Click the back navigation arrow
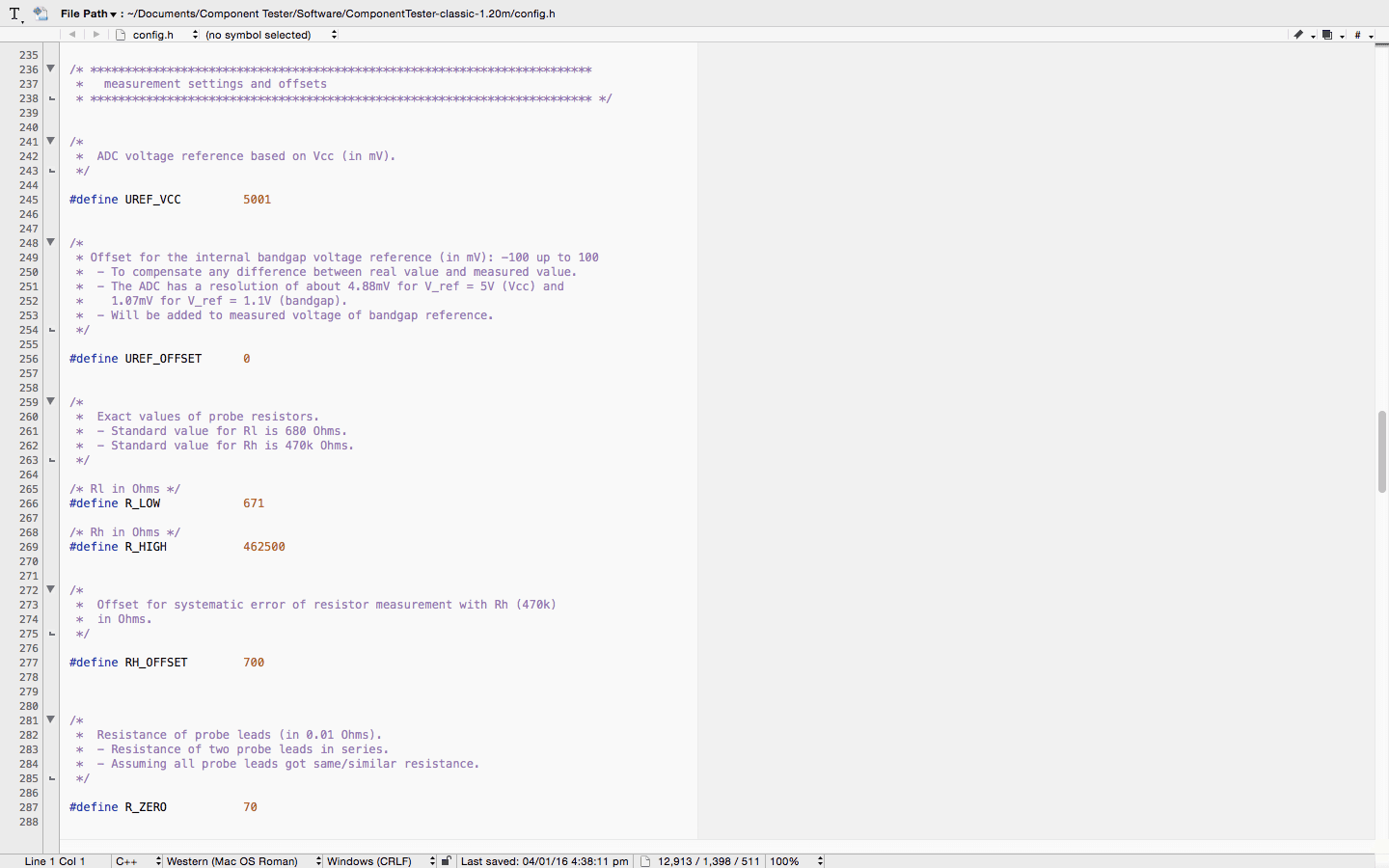The height and width of the screenshot is (868, 1389). pos(73,33)
